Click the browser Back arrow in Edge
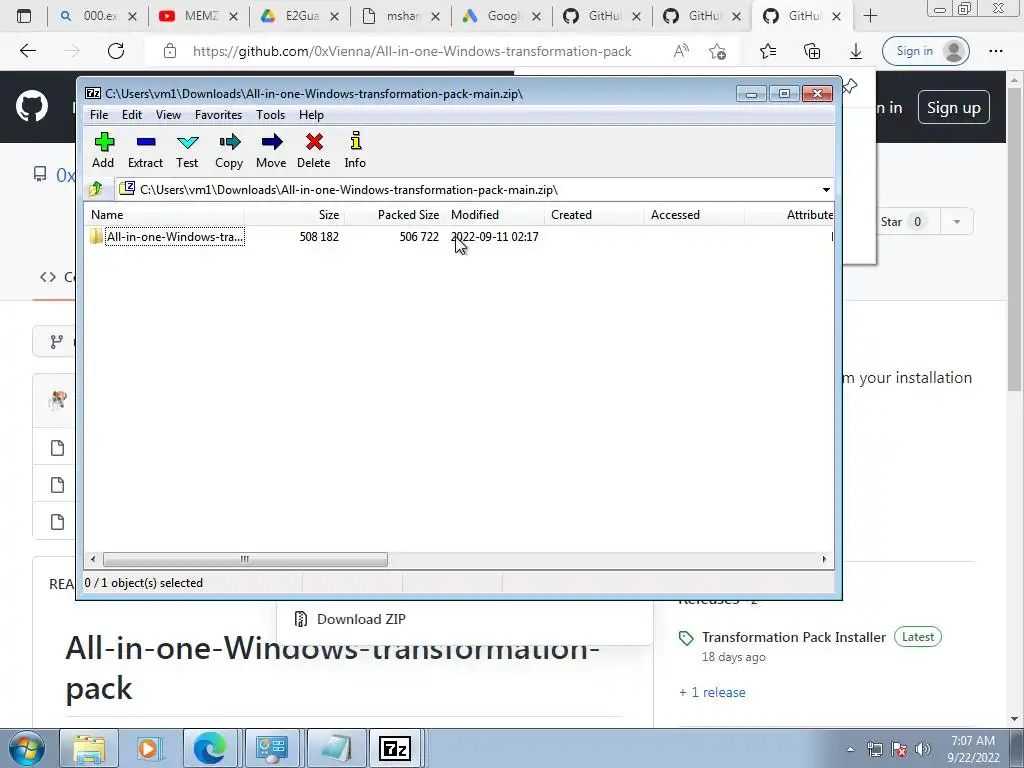The image size is (1024, 768). point(27,51)
